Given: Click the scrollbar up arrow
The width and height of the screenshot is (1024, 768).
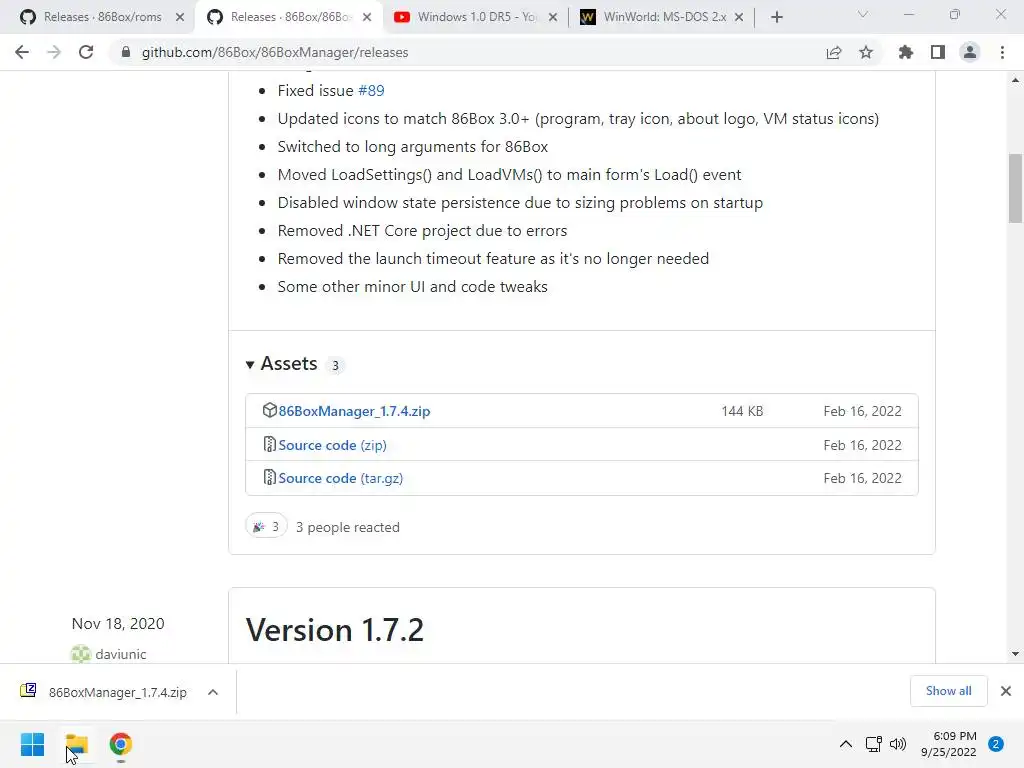Looking at the screenshot, I should [1015, 80].
